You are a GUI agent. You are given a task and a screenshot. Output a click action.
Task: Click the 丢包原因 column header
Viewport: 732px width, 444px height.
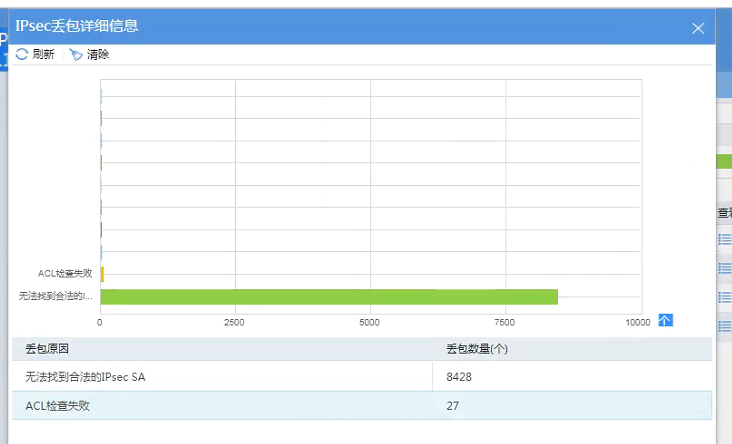tap(47, 349)
